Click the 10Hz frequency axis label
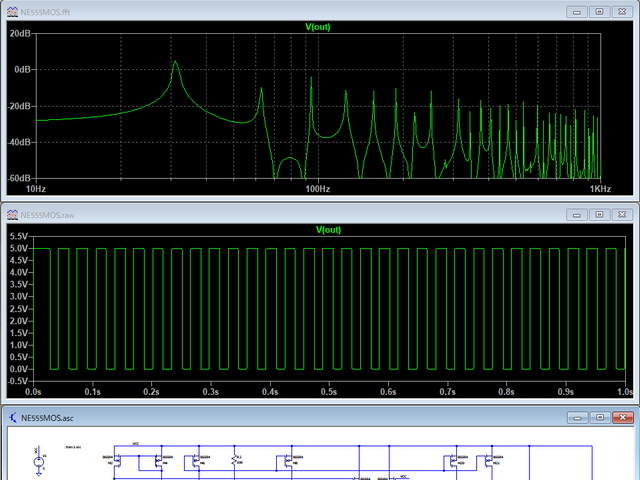Viewport: 640px width, 480px height. pyautogui.click(x=36, y=189)
